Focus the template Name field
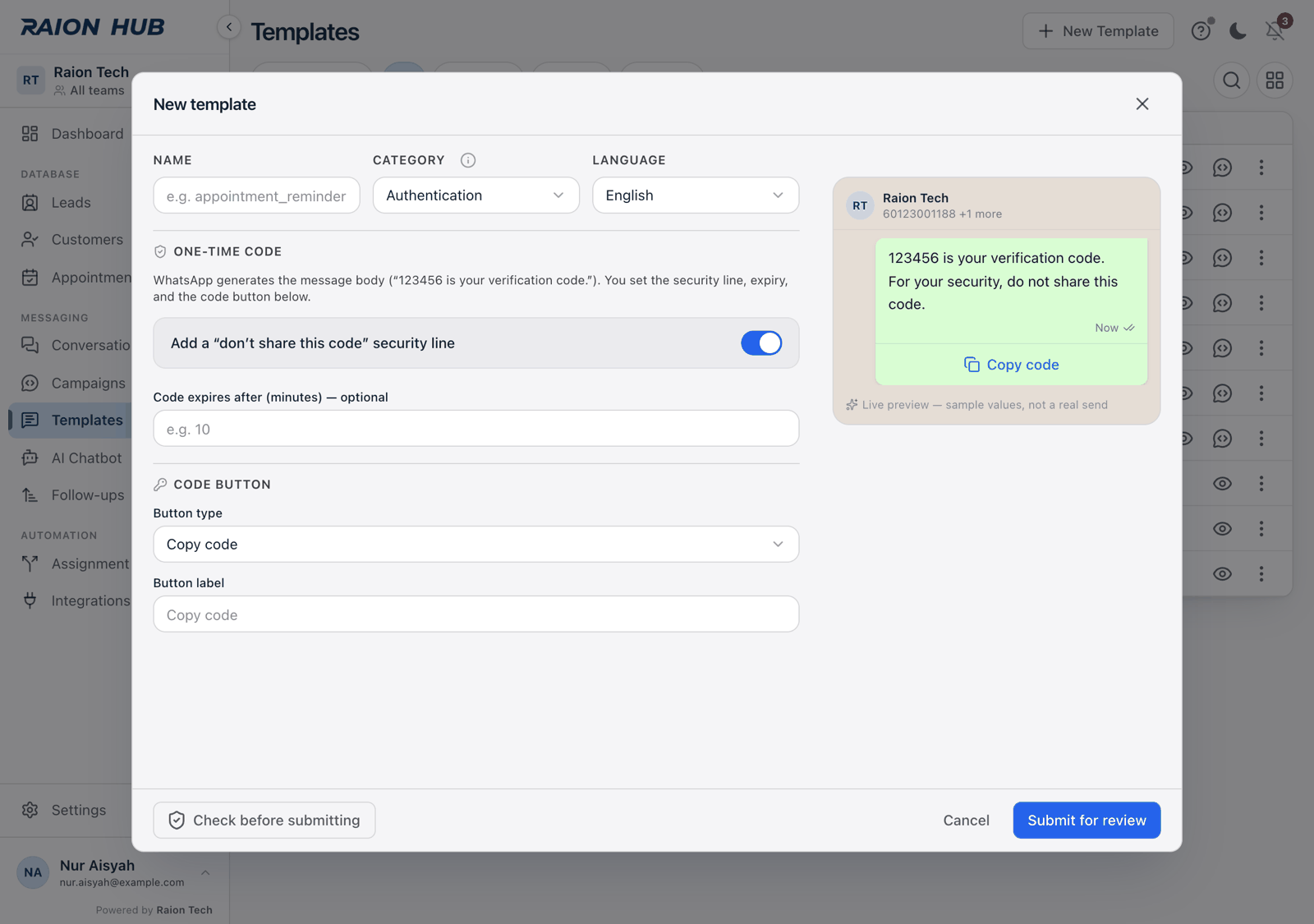Screen dimensions: 1314x924 click(x=256, y=195)
